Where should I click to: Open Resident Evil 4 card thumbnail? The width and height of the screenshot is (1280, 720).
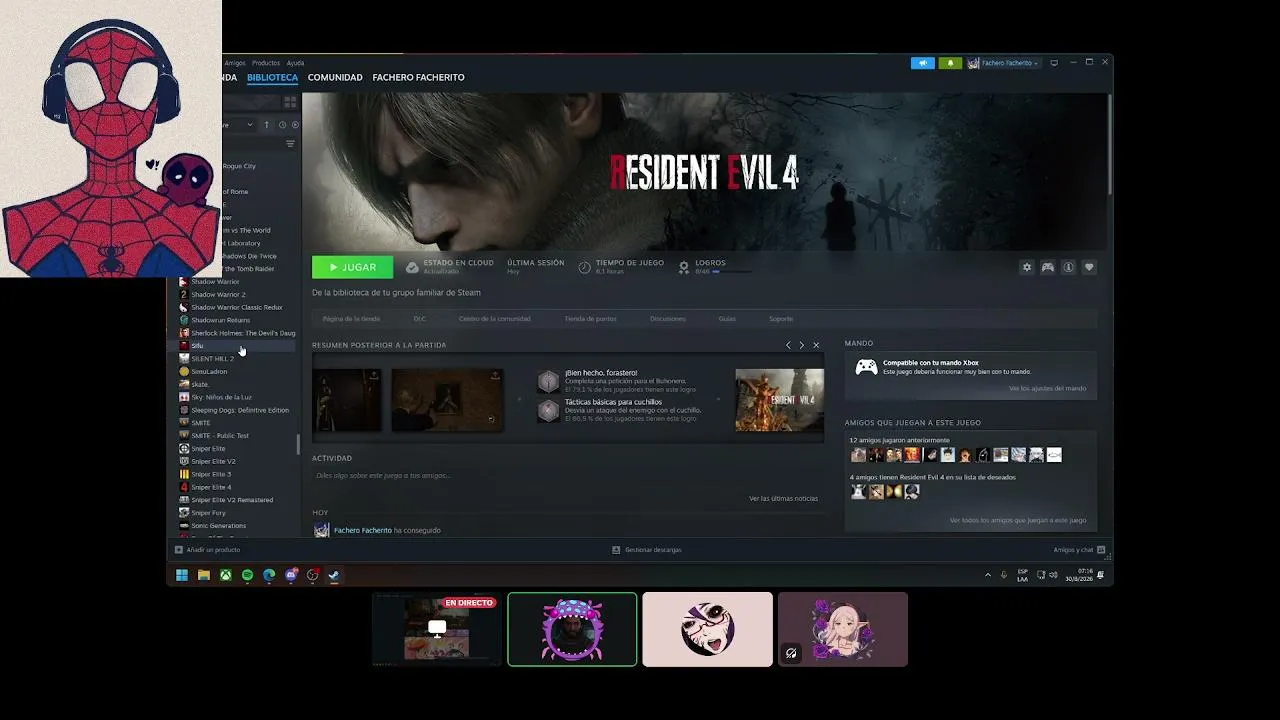pos(780,400)
